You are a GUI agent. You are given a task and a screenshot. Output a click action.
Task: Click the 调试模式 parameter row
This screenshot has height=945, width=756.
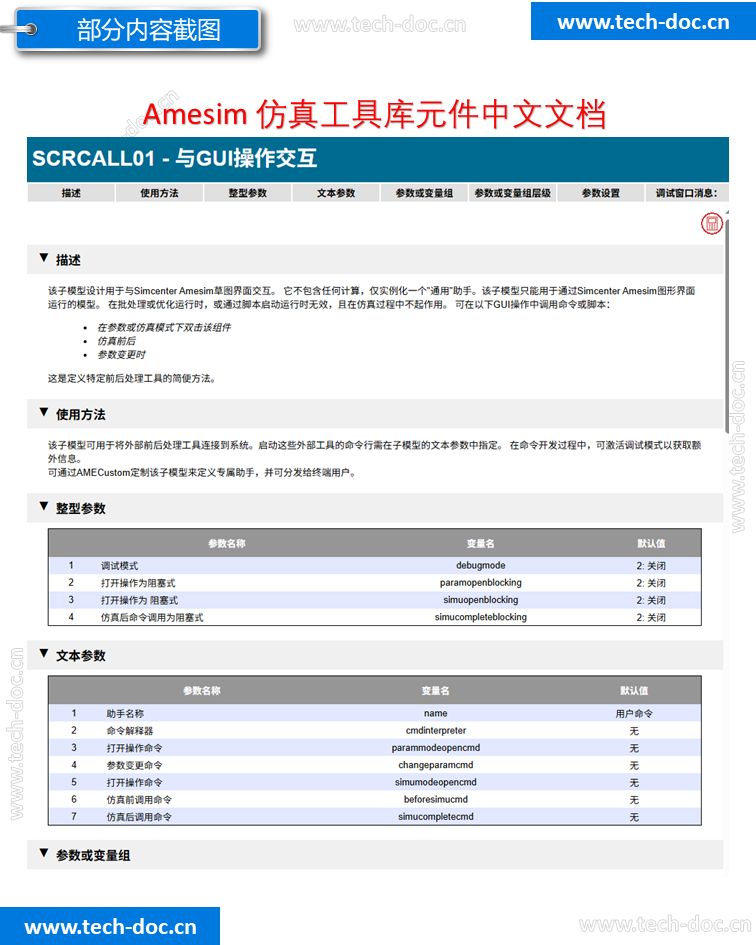pos(375,565)
